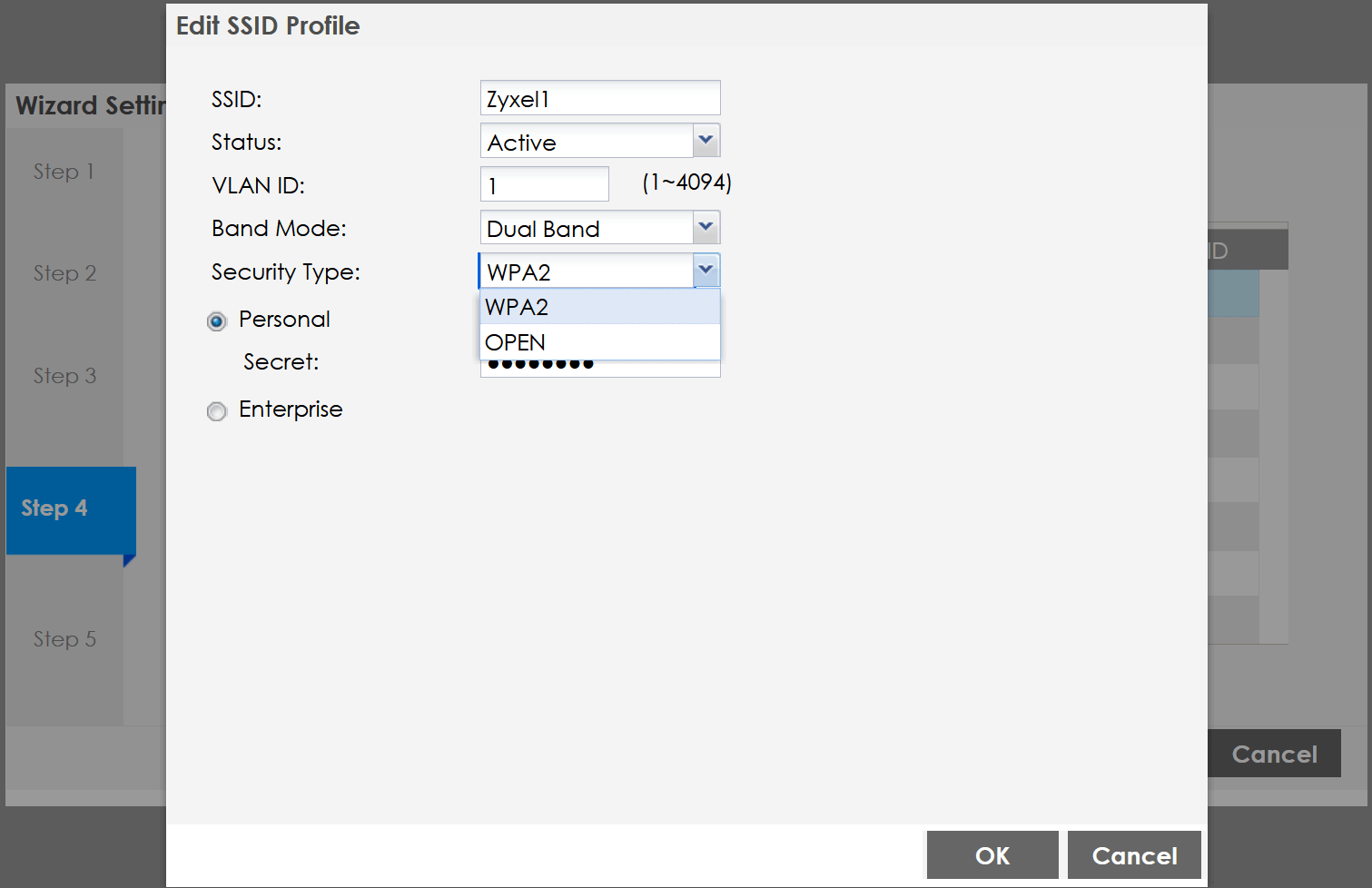Expand the Band Mode dropdown arrow
This screenshot has width=1372, height=888.
706,227
